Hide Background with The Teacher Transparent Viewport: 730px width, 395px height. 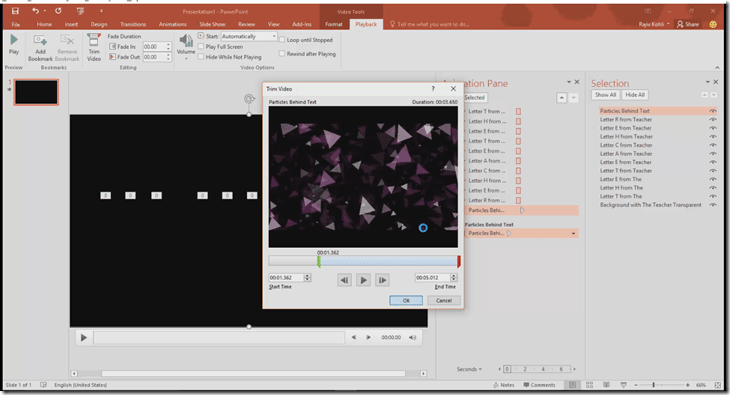coord(712,205)
